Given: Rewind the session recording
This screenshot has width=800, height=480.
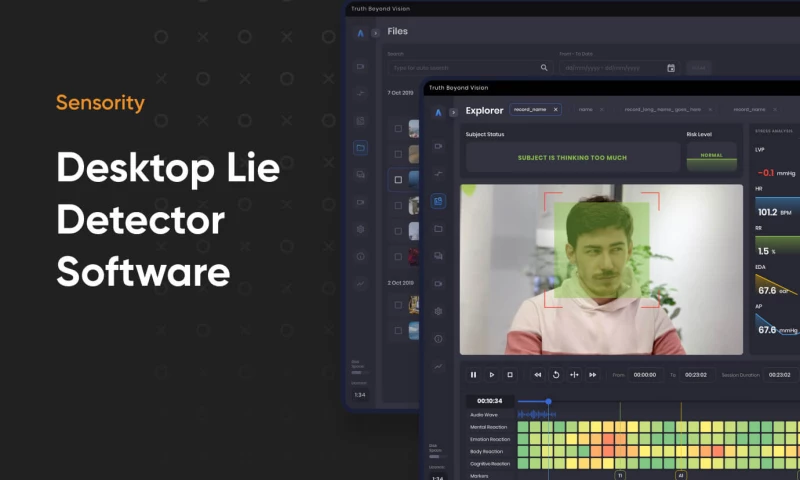Looking at the screenshot, I should [538, 375].
